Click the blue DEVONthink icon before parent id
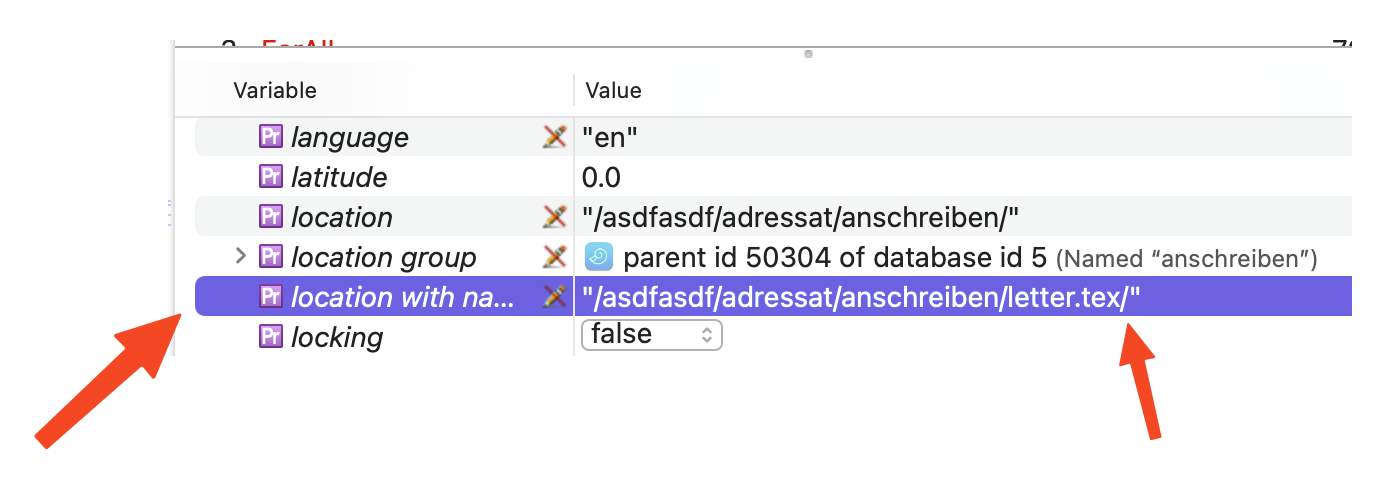1392x483 pixels. (598, 257)
